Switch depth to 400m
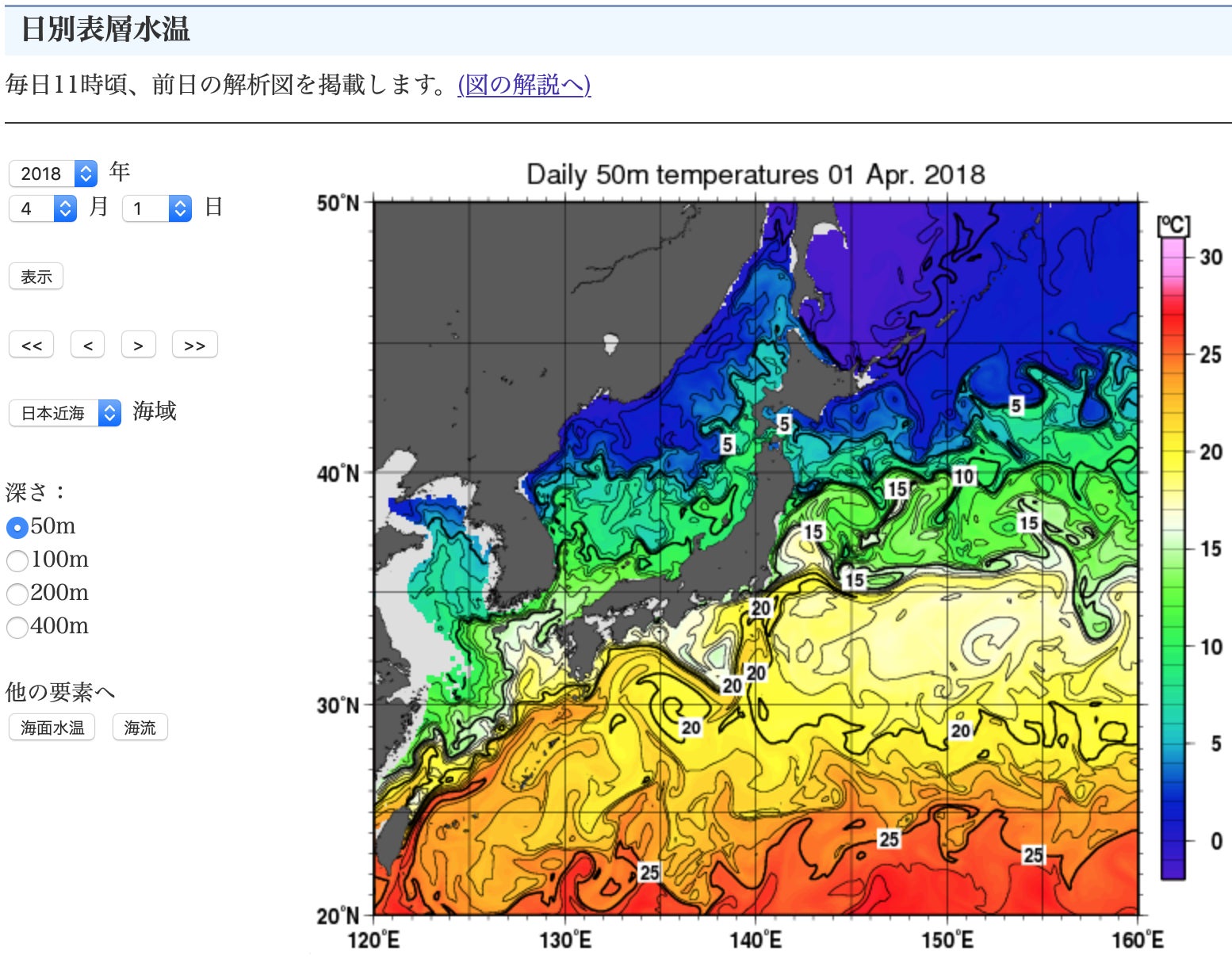 [17, 628]
